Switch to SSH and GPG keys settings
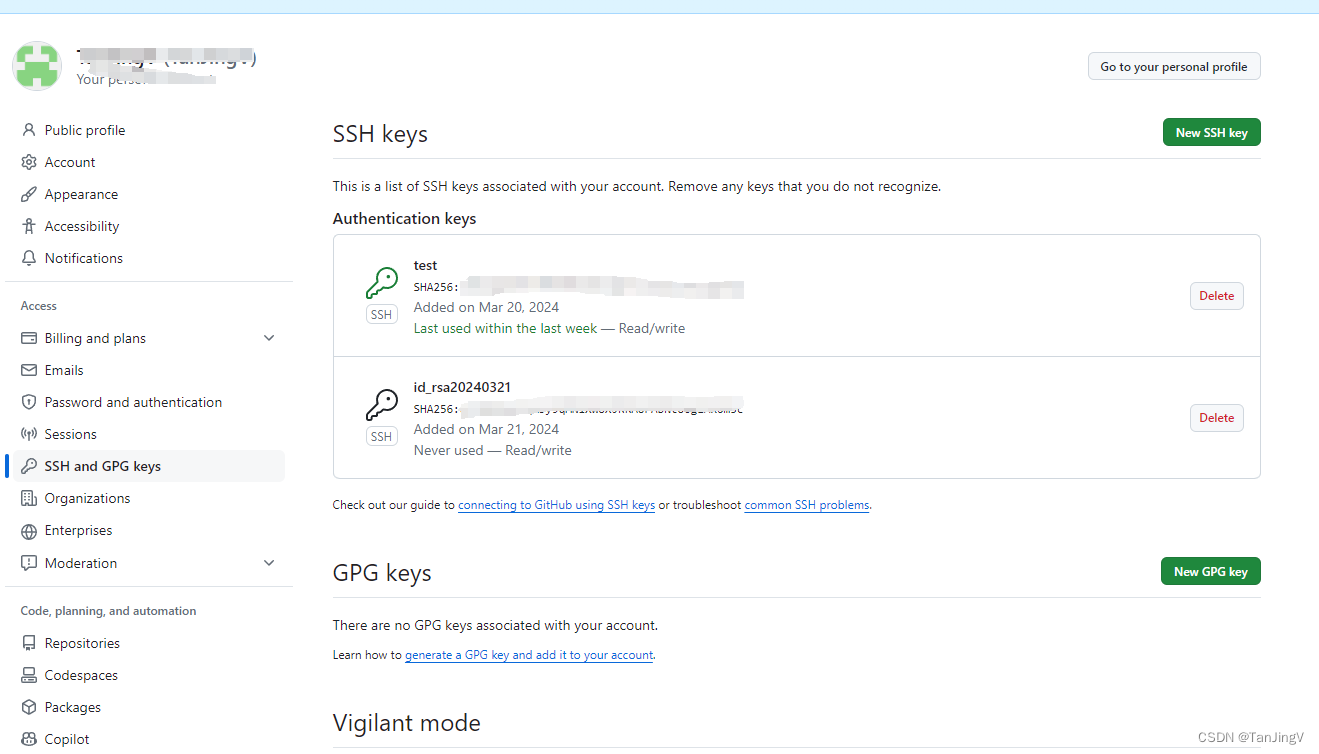1319x754 pixels. 103,466
